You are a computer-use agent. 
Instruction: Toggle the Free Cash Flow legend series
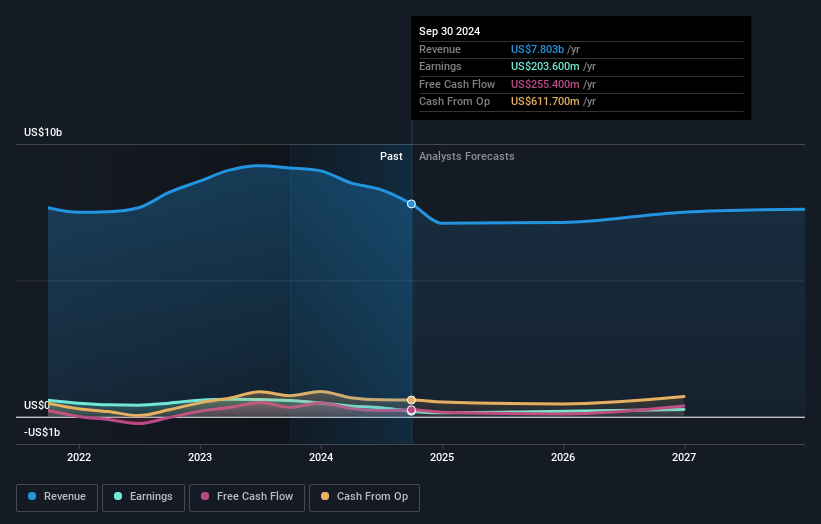247,497
